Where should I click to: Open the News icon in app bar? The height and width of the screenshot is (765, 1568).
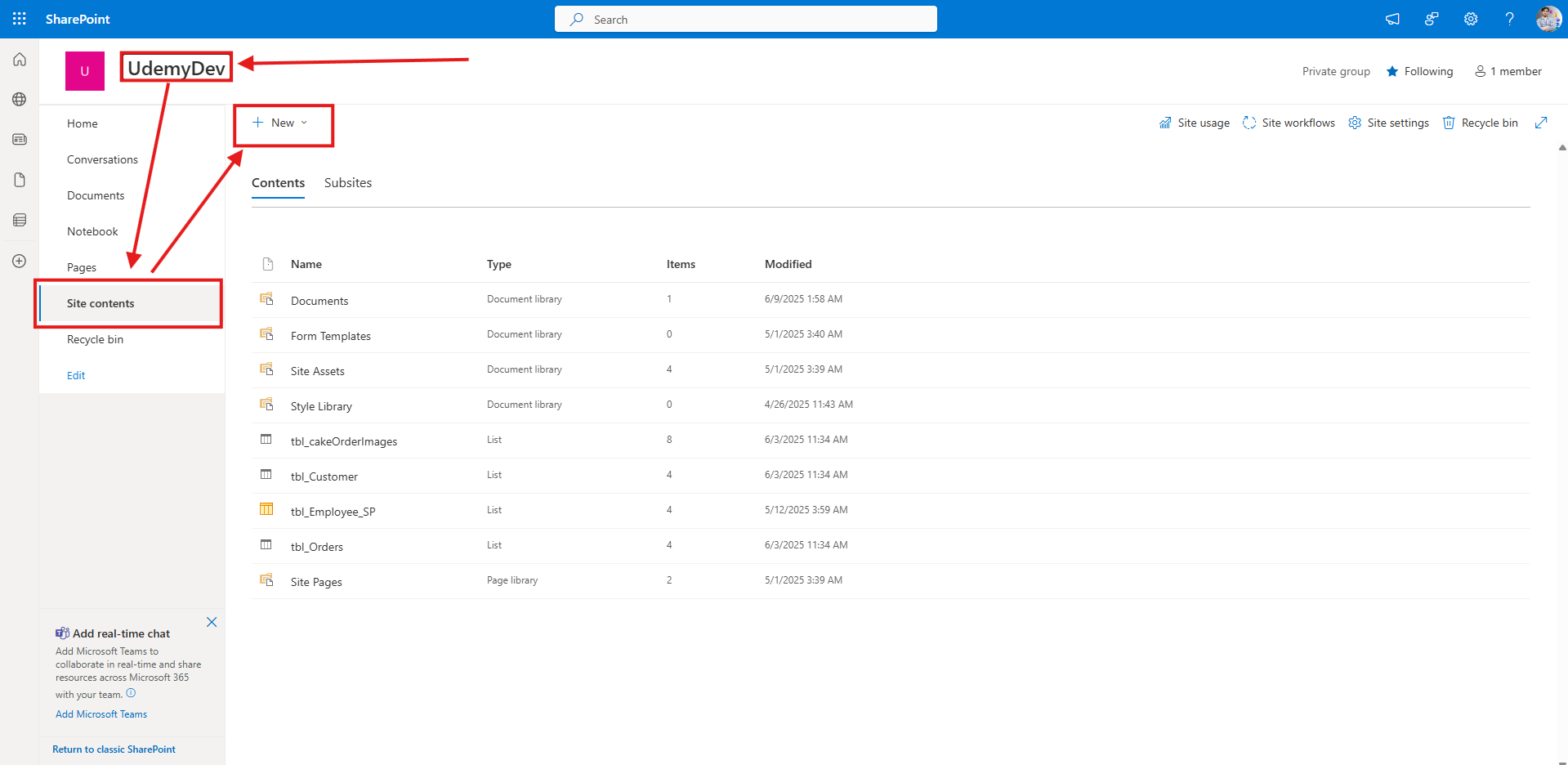(20, 140)
